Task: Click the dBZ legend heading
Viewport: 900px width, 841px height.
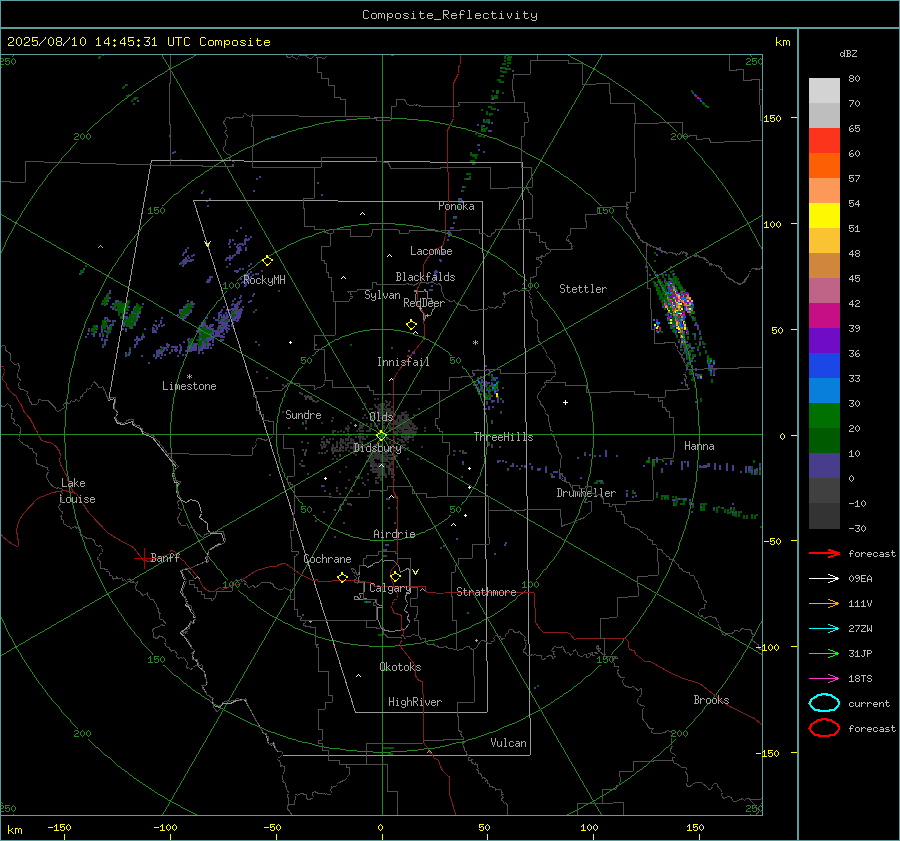Action: [848, 54]
